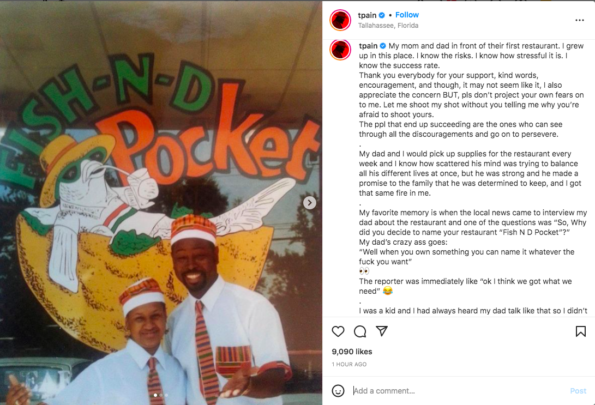Viewport: 595px width, 405px height.
Task: View the Tallahassee, Florida location page
Action: pos(388,25)
